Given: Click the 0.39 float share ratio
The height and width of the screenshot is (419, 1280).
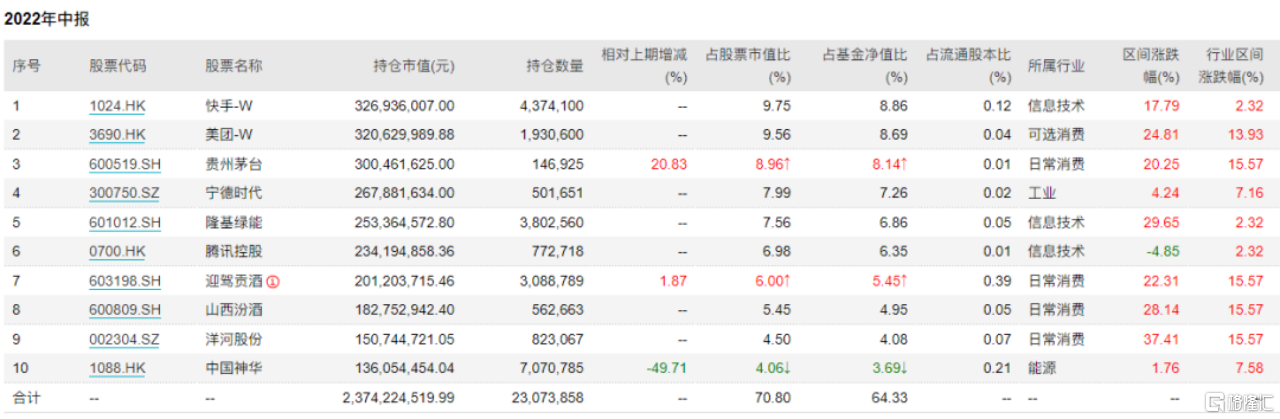Looking at the screenshot, I should coord(998,281).
